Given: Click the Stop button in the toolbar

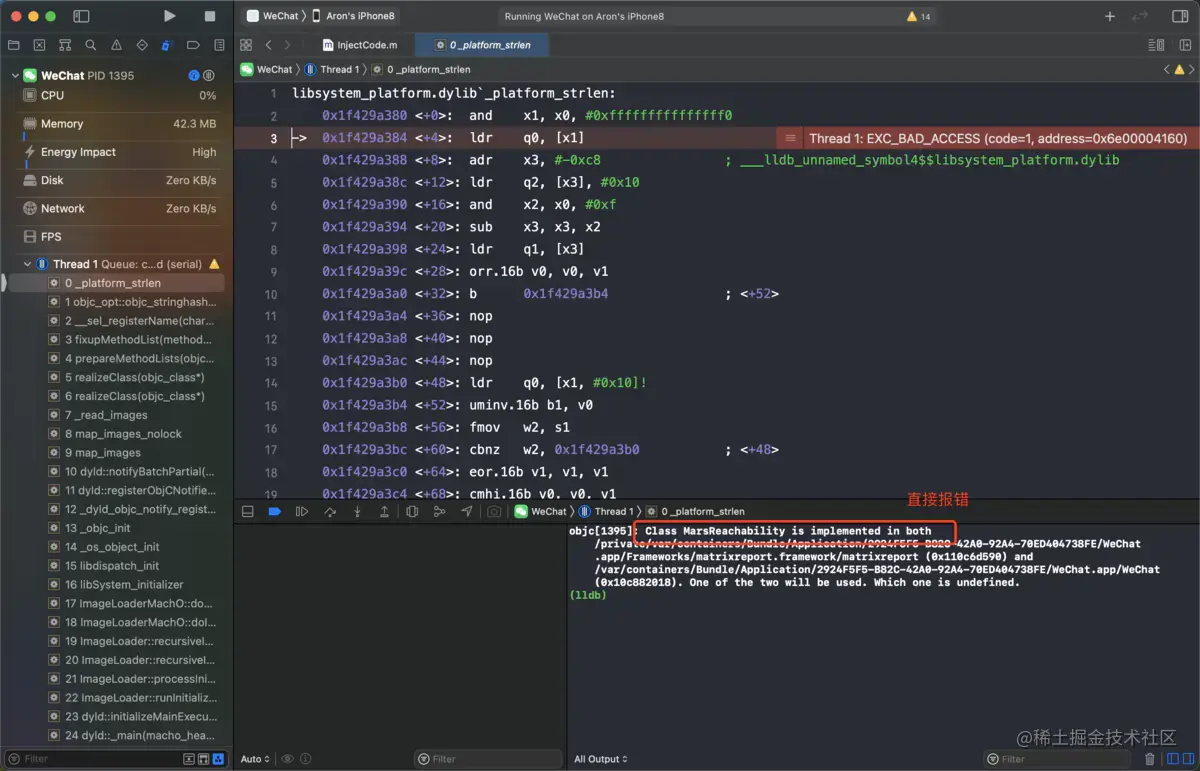Looking at the screenshot, I should [210, 16].
